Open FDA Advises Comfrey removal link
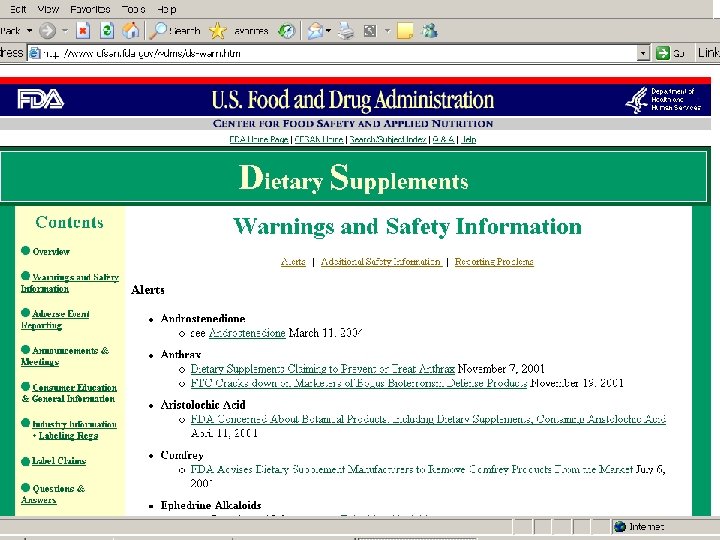This screenshot has width=720, height=540. (x=411, y=469)
